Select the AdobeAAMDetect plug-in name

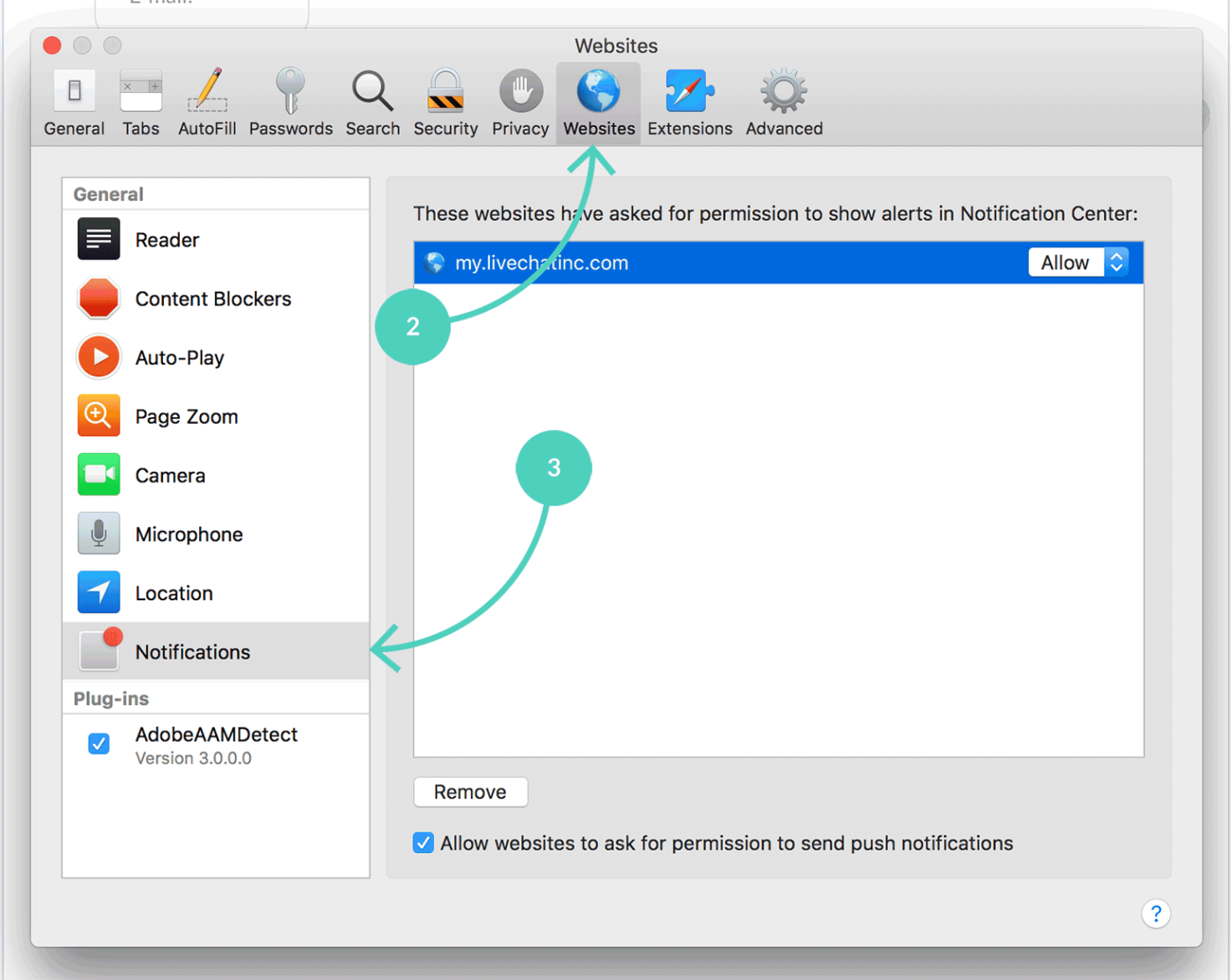tap(217, 734)
